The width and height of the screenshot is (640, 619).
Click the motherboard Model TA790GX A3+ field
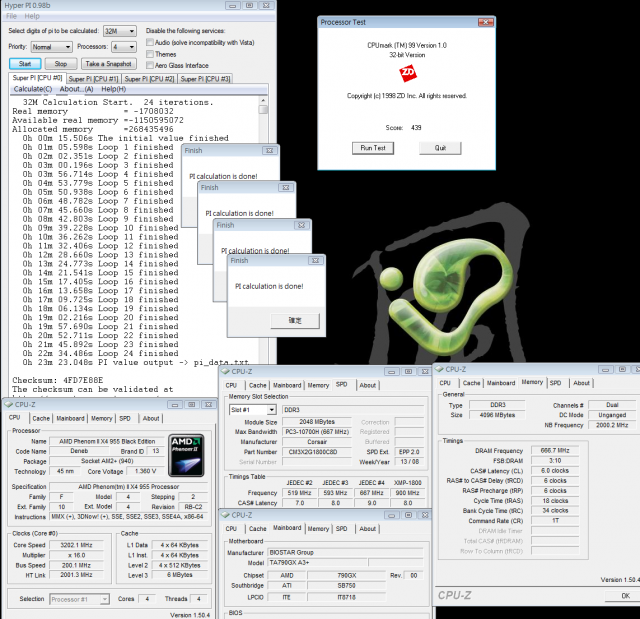click(x=318, y=563)
